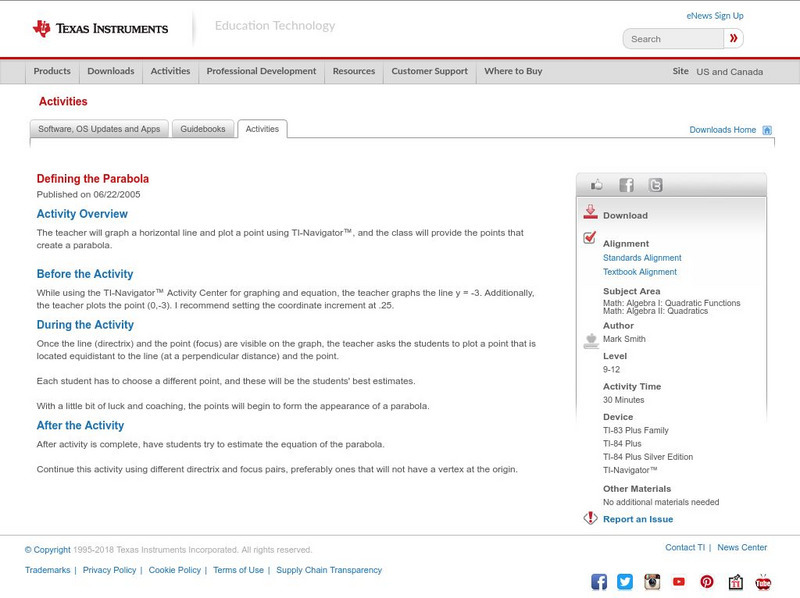Click the thumbs-up like icon
This screenshot has height=598, width=800.
click(596, 185)
